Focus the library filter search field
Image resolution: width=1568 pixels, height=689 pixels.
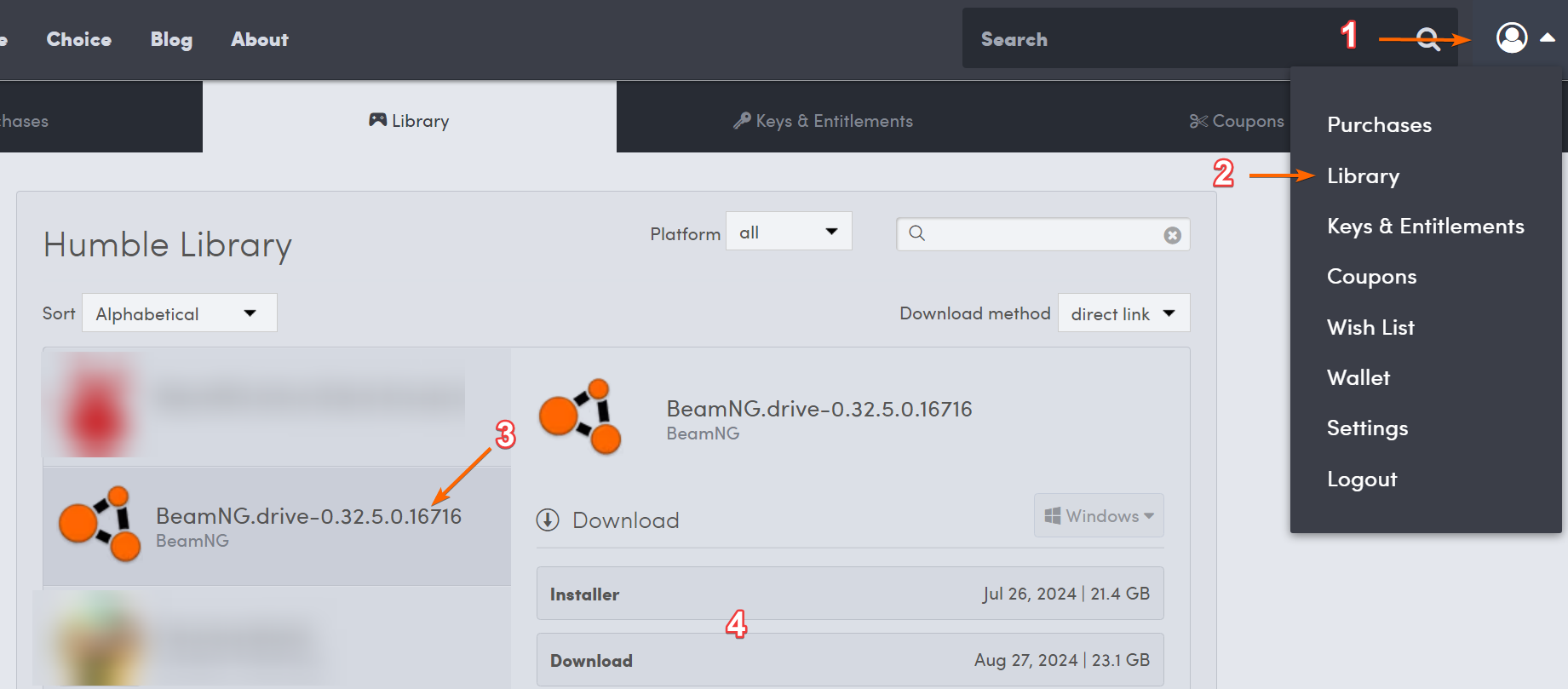point(1043,234)
